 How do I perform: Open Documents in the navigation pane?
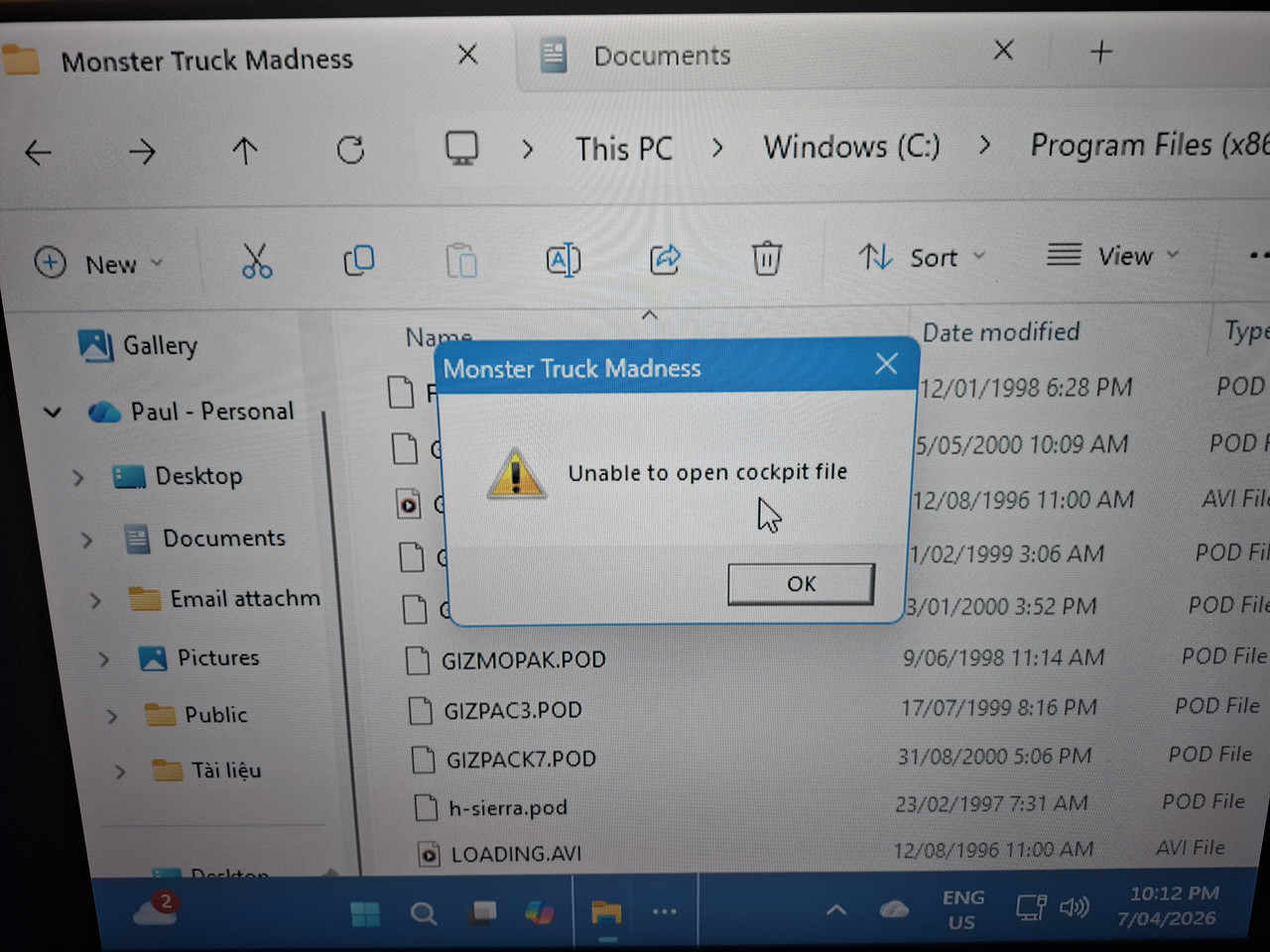click(x=204, y=538)
